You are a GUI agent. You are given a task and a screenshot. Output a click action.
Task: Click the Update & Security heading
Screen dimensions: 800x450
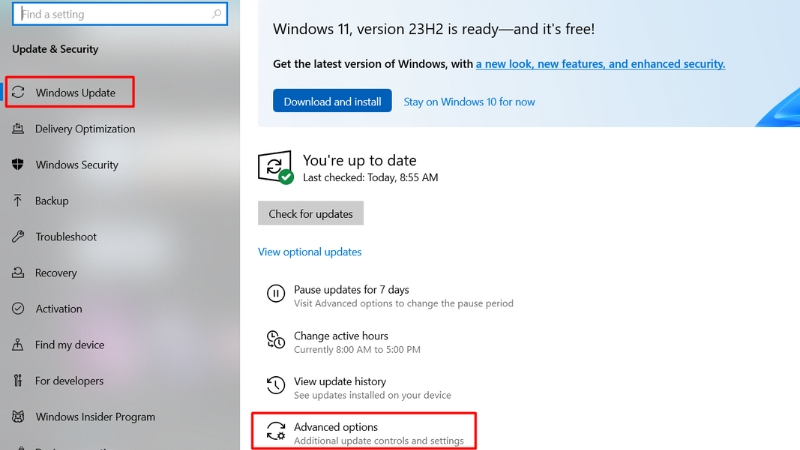55,49
